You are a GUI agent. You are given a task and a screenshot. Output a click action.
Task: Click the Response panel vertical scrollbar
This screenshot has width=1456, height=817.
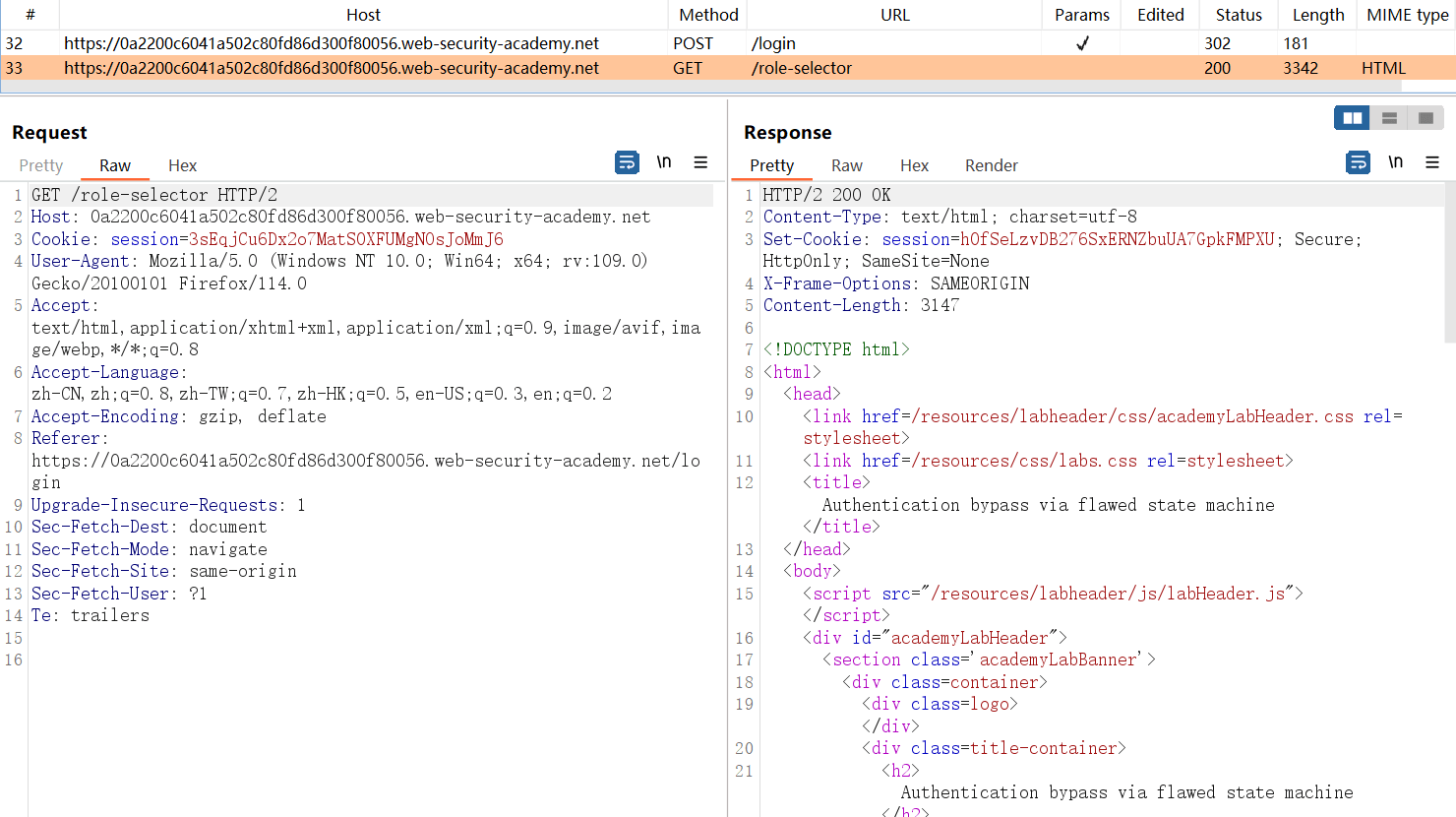click(x=1449, y=266)
